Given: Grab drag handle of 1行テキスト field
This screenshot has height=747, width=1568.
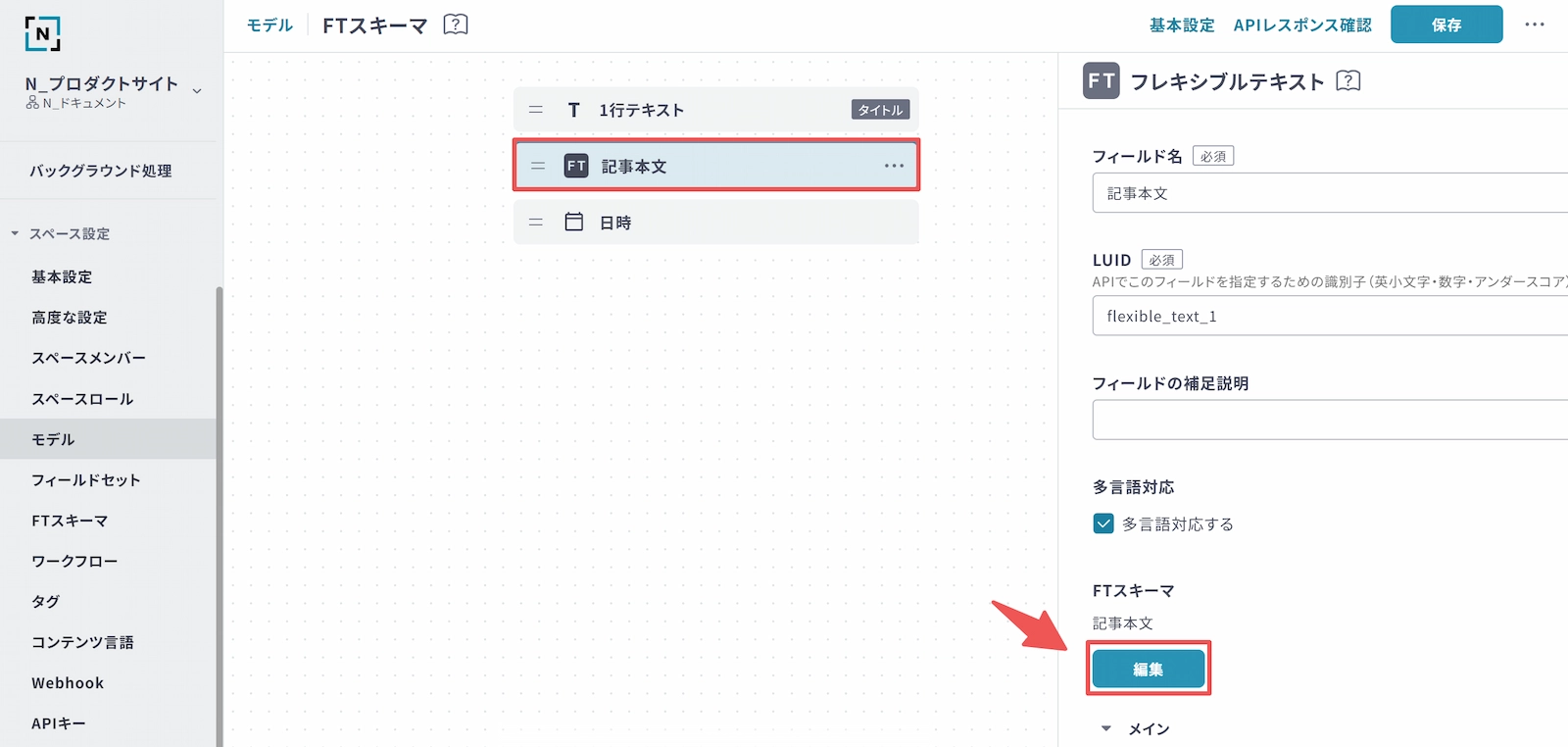Looking at the screenshot, I should (536, 110).
